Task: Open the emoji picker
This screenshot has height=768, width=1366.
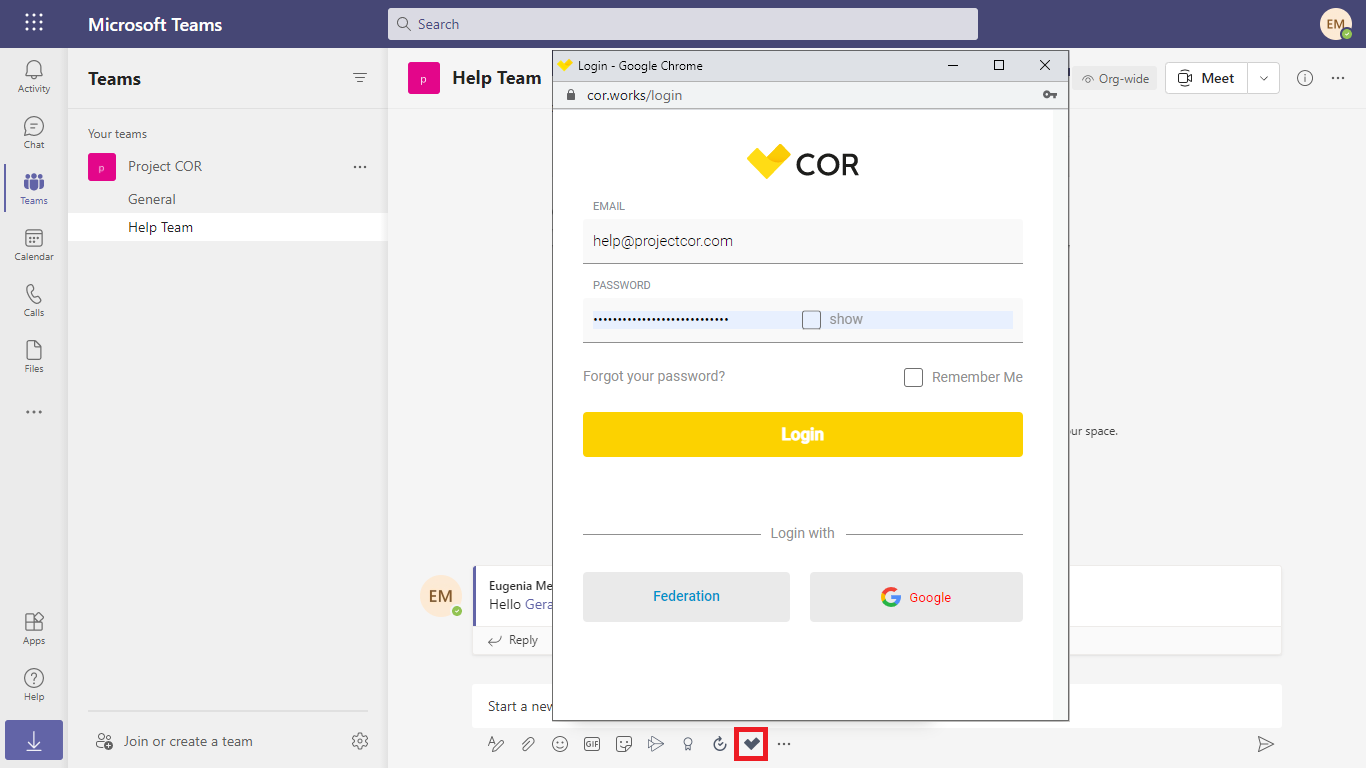Action: [560, 744]
